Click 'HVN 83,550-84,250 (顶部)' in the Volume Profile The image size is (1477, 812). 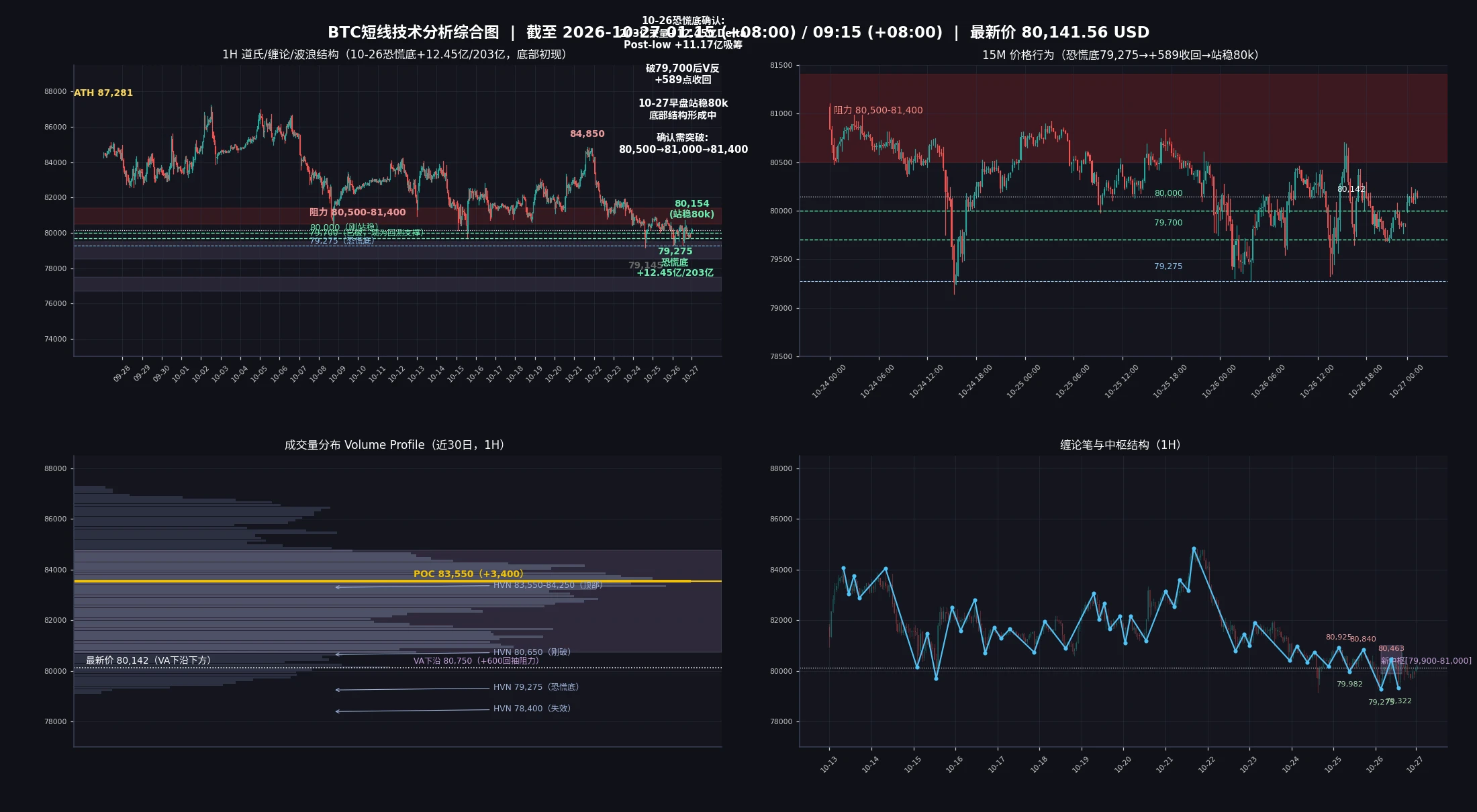point(548,585)
